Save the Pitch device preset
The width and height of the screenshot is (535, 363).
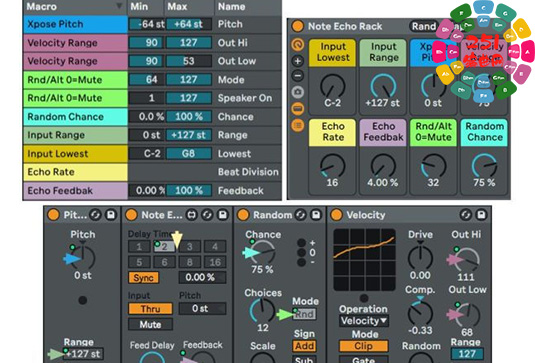point(111,215)
